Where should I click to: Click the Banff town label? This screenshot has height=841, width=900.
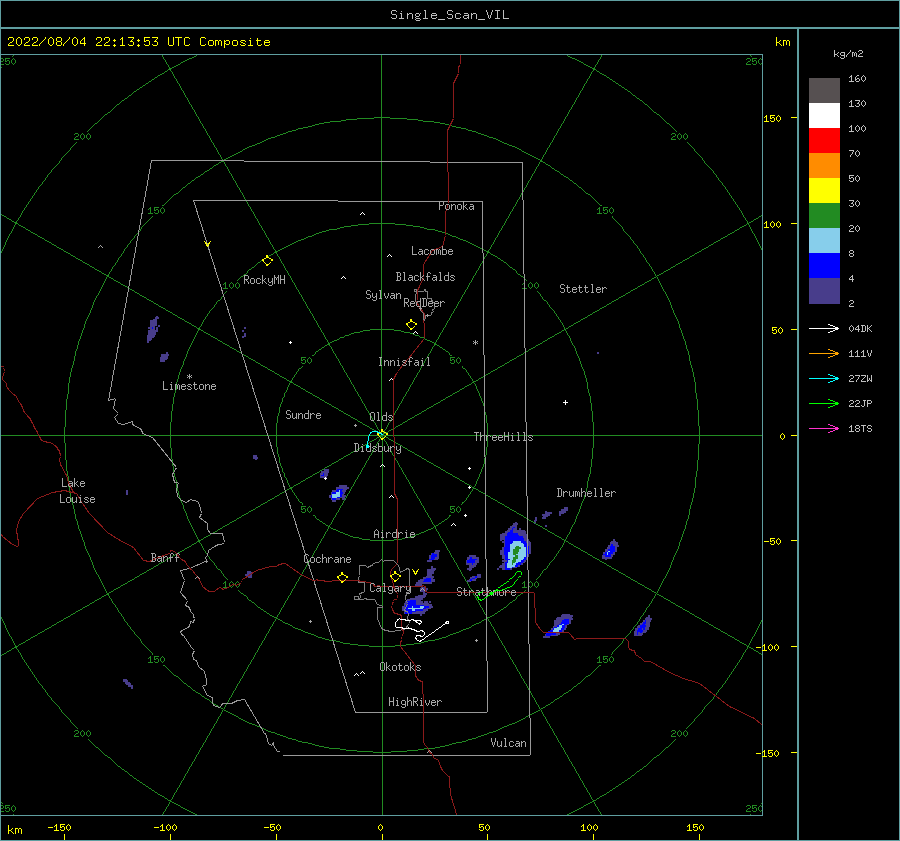(x=165, y=557)
